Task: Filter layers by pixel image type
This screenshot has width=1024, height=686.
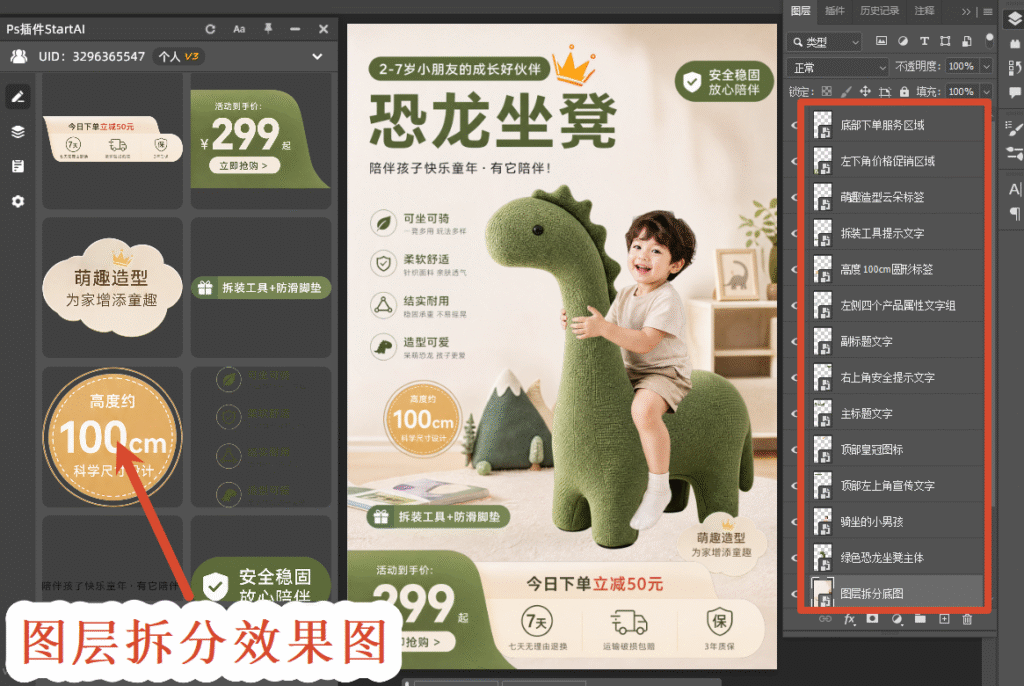Action: point(881,41)
